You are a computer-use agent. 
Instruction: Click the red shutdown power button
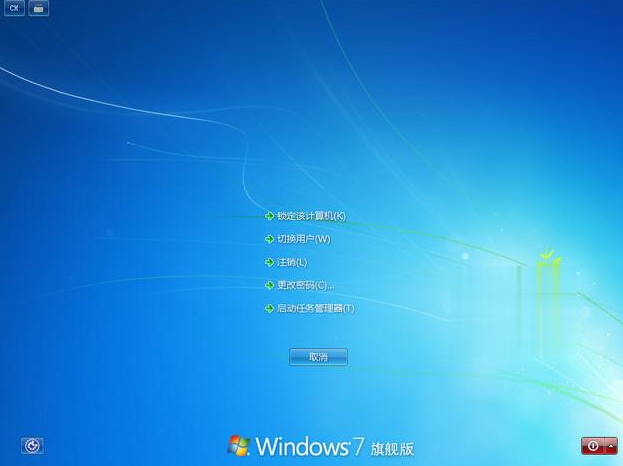pyautogui.click(x=593, y=446)
